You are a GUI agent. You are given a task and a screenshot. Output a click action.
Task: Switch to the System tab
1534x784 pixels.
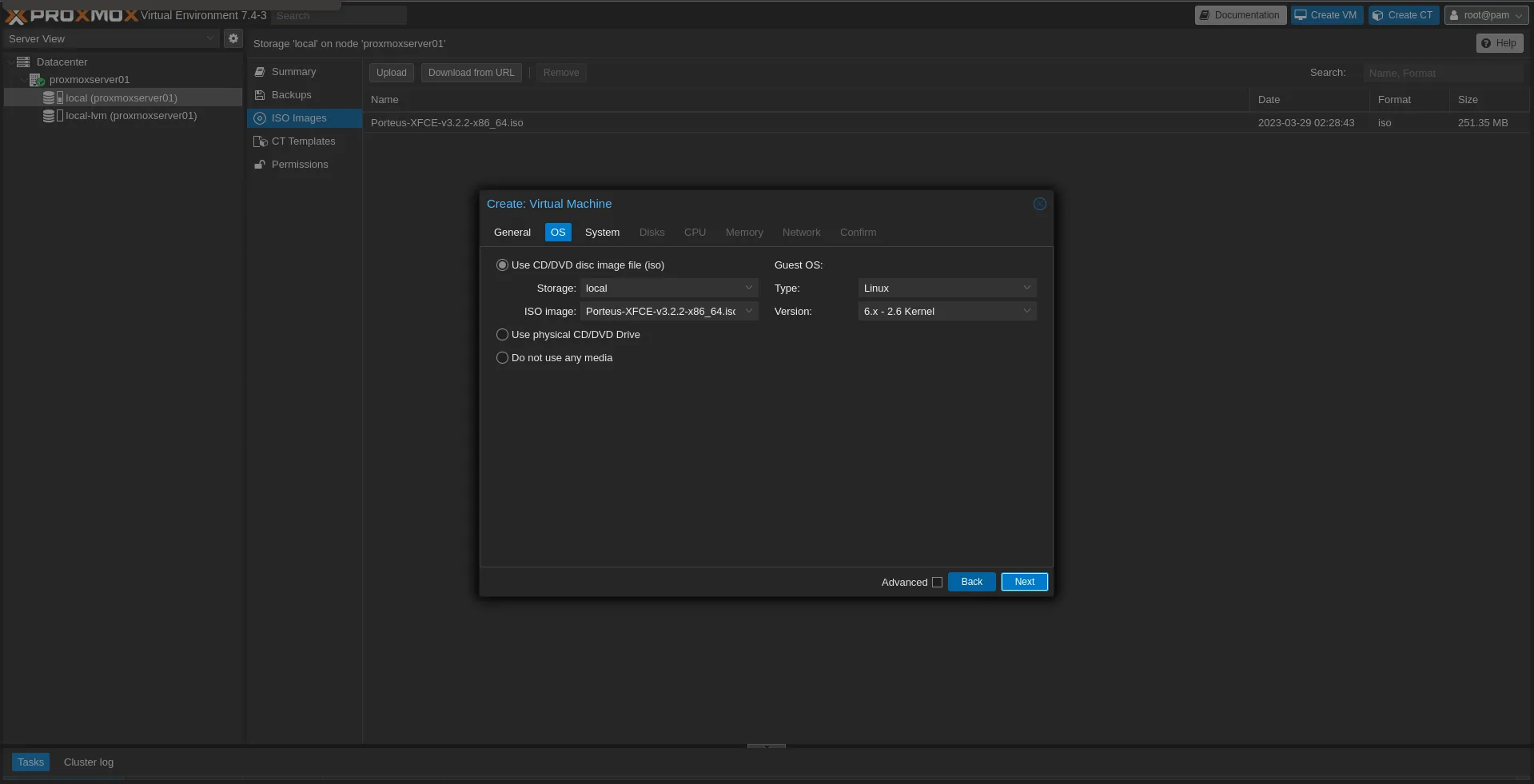pyautogui.click(x=602, y=233)
